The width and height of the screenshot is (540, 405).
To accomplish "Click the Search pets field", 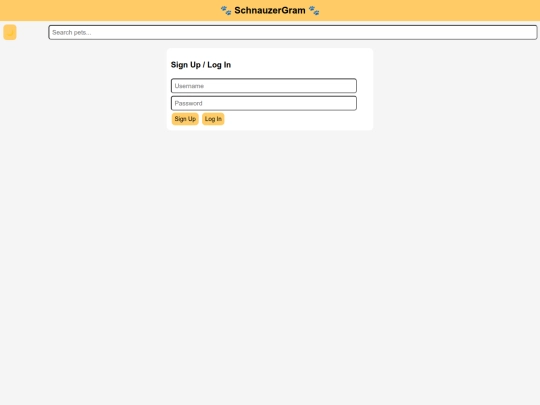I will pyautogui.click(x=293, y=32).
